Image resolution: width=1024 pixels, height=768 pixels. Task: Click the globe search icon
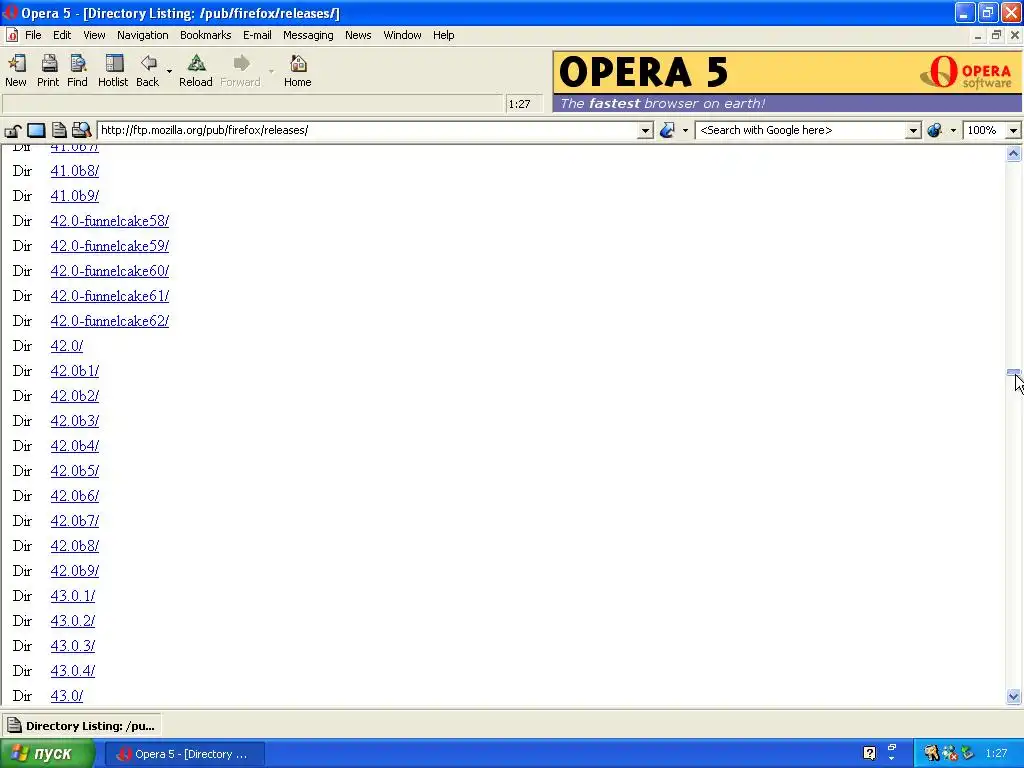point(935,130)
